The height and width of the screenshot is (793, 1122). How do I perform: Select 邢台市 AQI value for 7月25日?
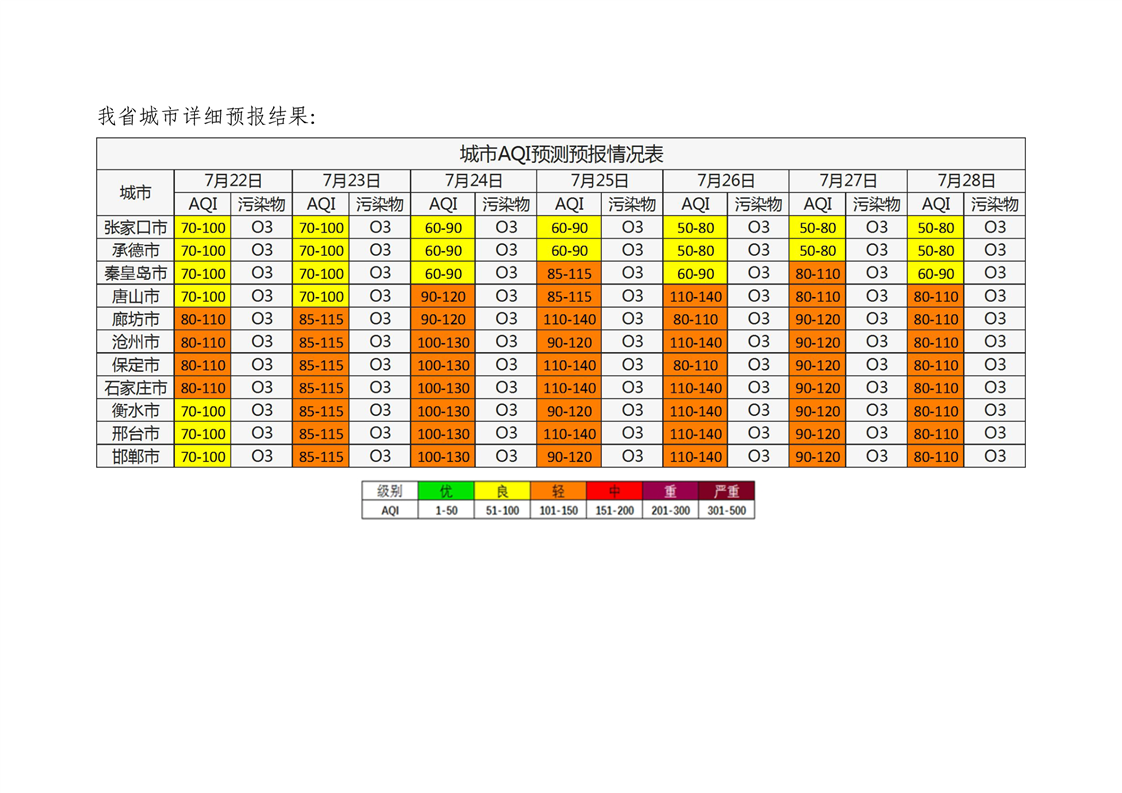click(x=569, y=434)
